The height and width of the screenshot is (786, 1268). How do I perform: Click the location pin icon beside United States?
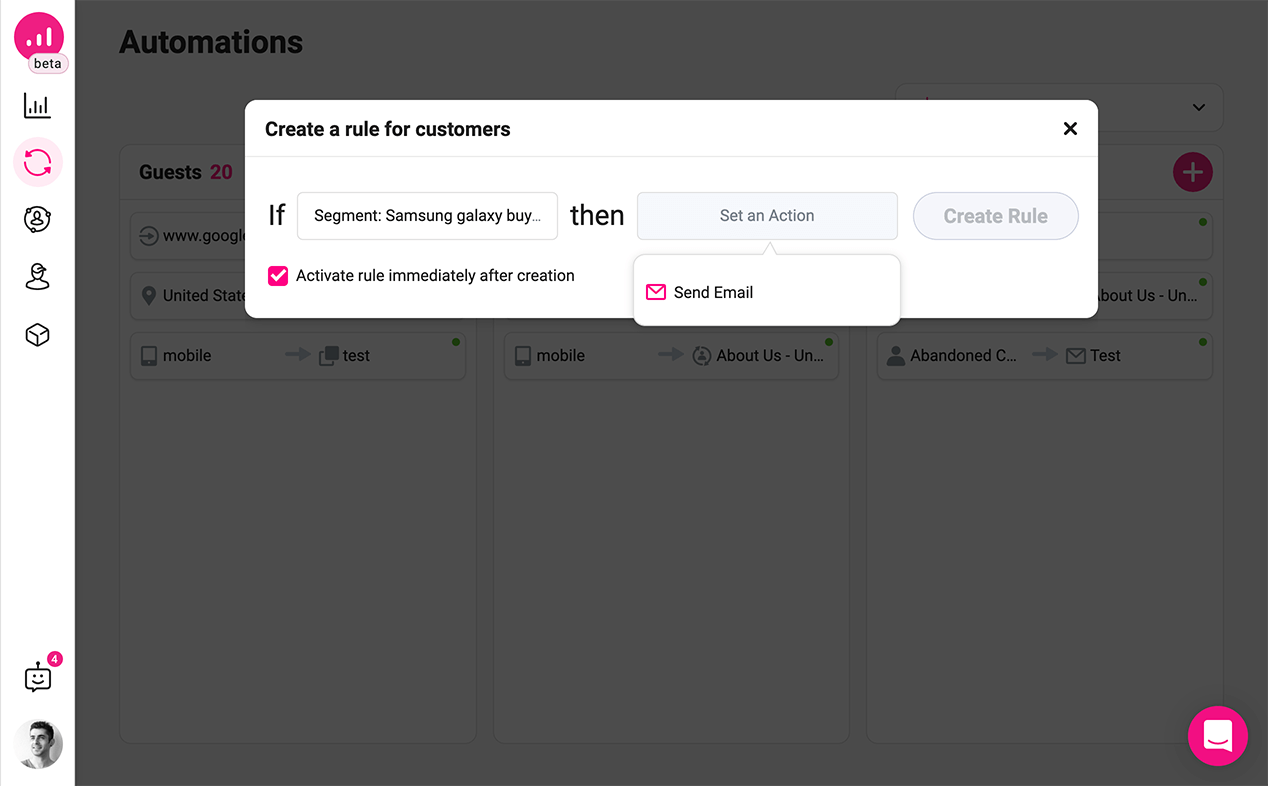pyautogui.click(x=149, y=296)
